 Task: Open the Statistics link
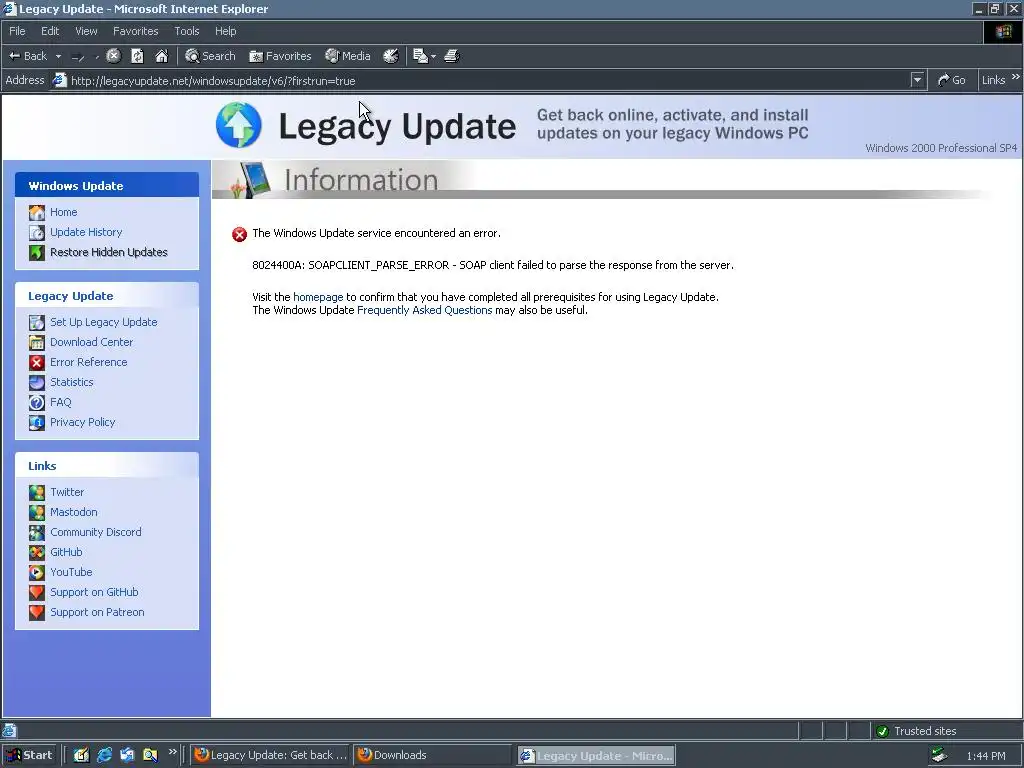(x=72, y=383)
